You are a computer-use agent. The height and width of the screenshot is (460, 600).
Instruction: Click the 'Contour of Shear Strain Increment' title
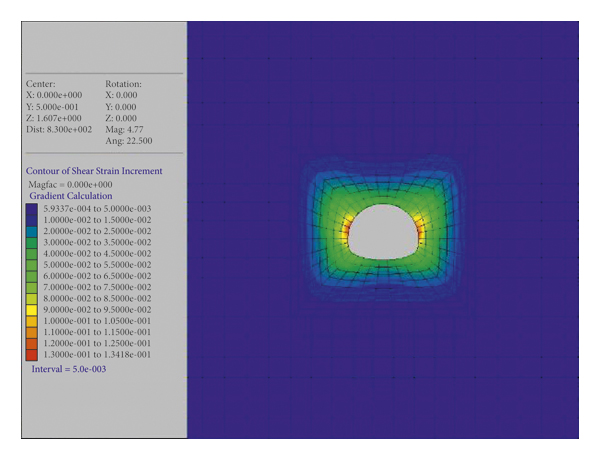pyautogui.click(x=93, y=171)
